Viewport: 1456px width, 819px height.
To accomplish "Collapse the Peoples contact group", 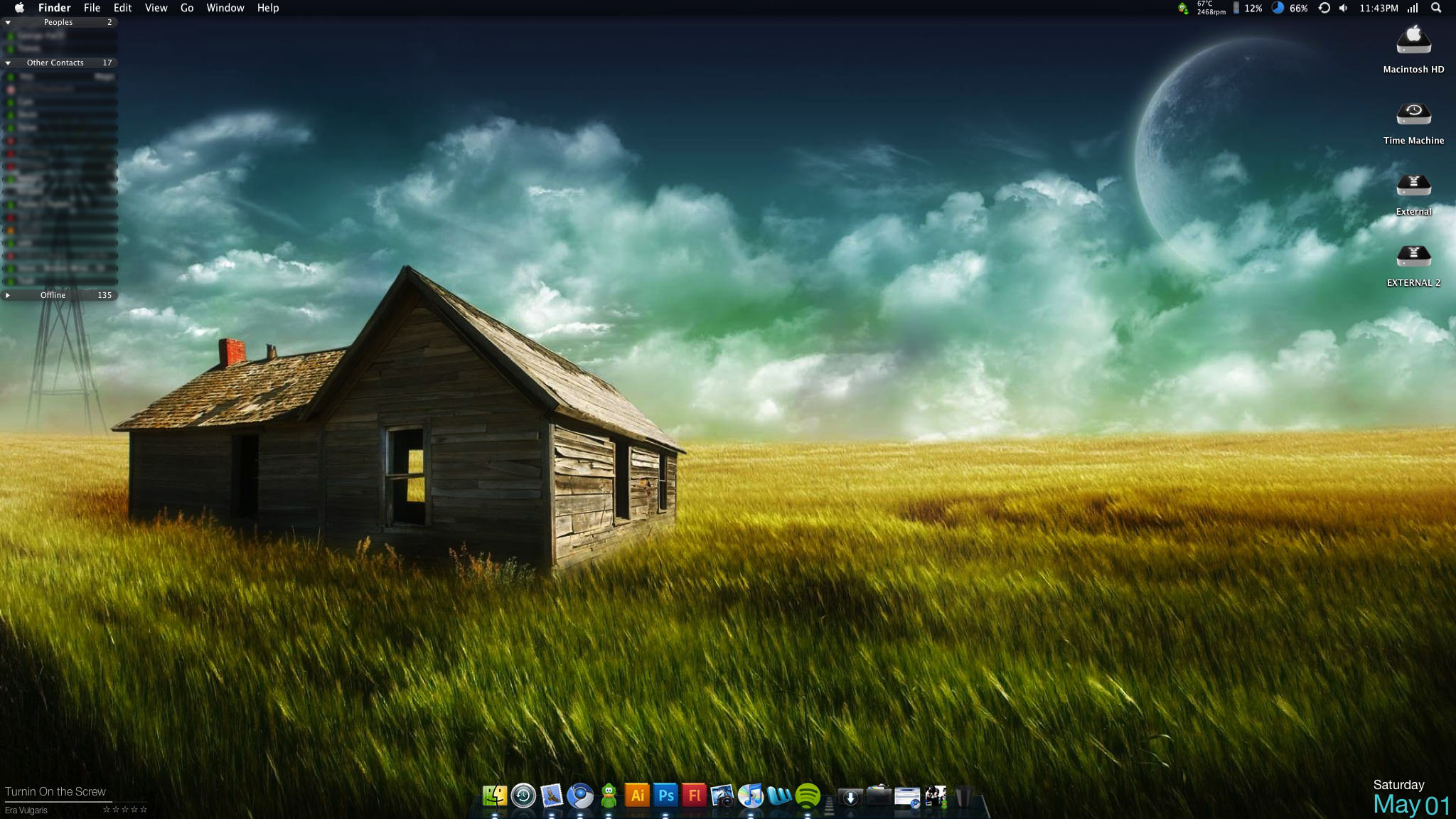I will (8, 22).
